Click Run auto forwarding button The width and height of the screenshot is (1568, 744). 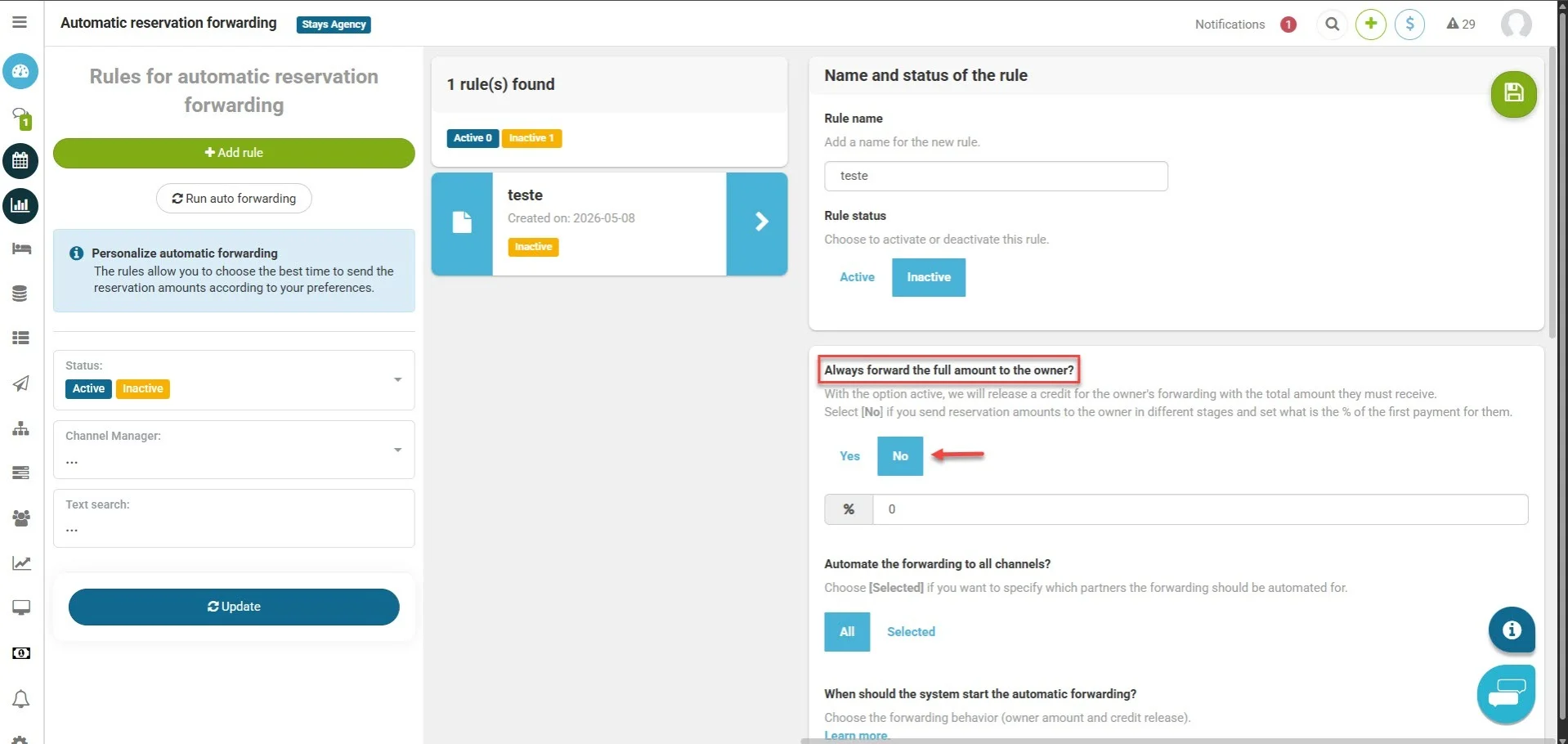click(x=234, y=199)
